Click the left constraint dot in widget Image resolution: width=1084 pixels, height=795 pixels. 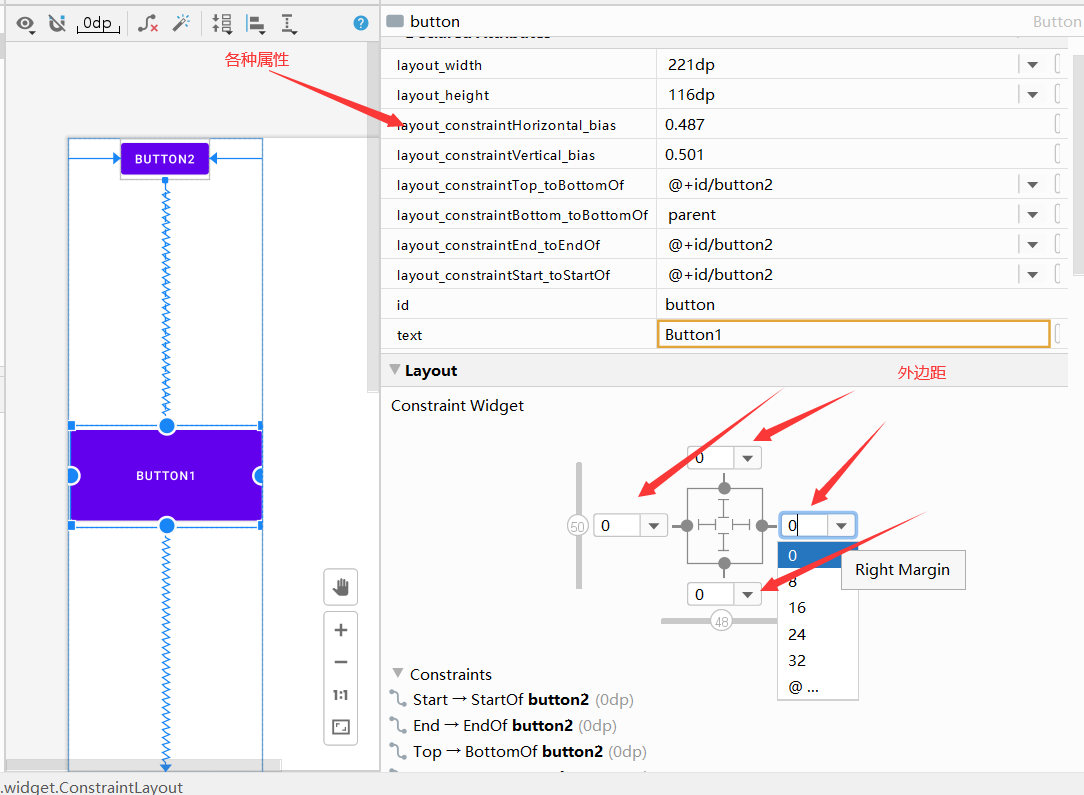687,526
